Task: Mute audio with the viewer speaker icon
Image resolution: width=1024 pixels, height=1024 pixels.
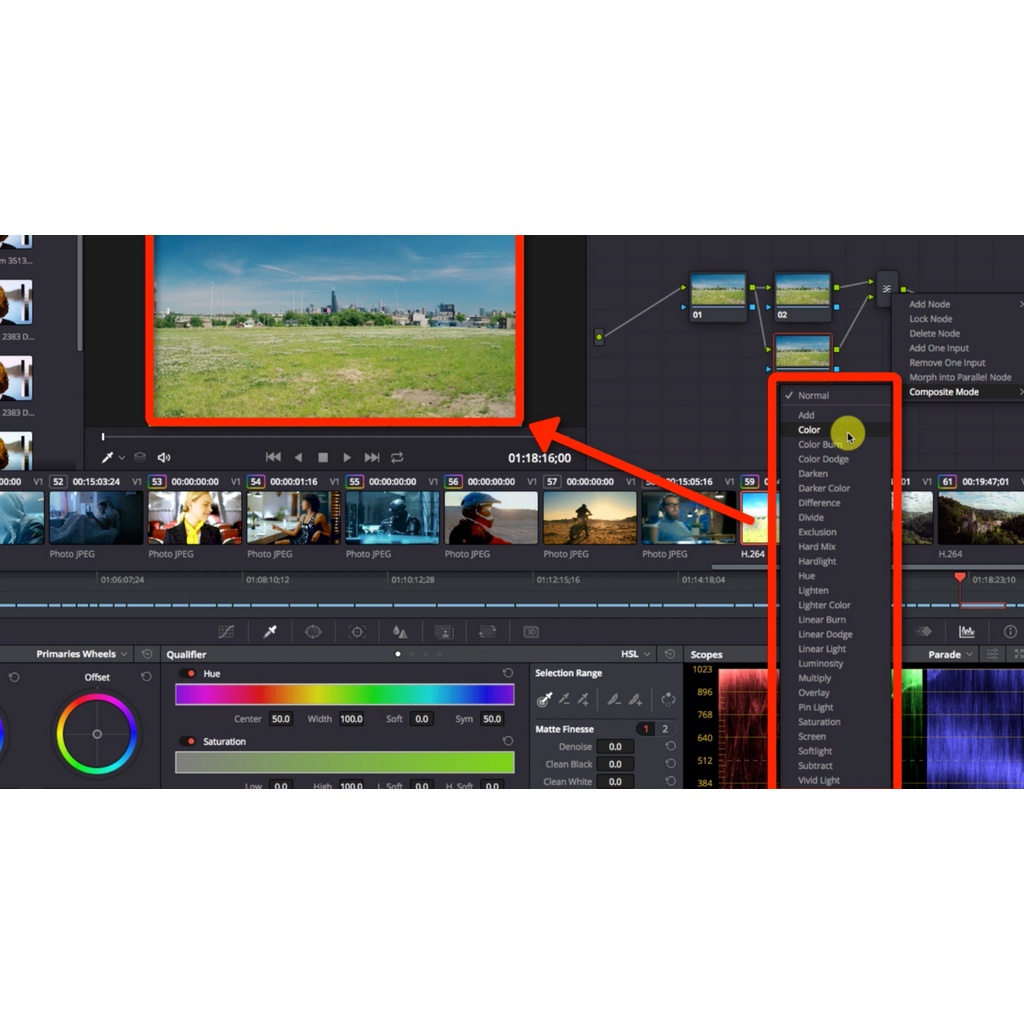Action: pyautogui.click(x=164, y=458)
